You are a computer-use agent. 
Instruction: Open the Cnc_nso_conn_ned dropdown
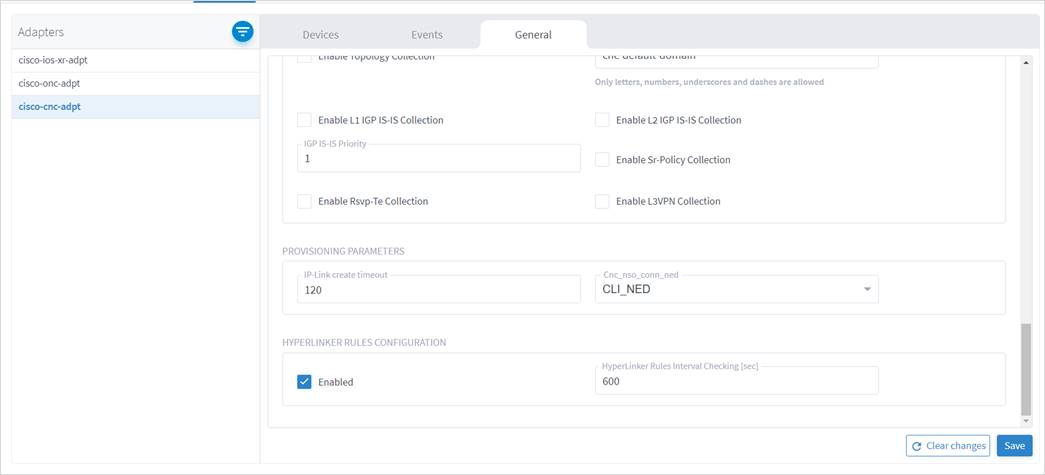point(736,289)
